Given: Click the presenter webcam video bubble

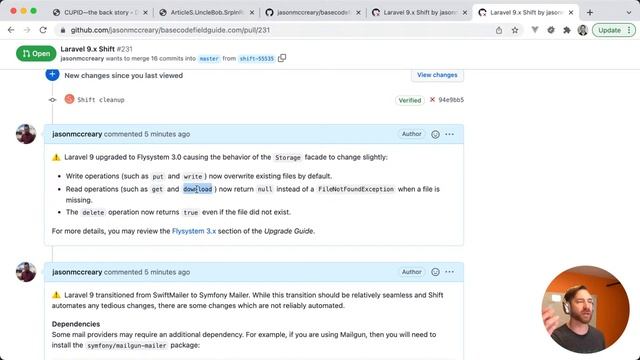Looking at the screenshot, I should pos(585,309).
